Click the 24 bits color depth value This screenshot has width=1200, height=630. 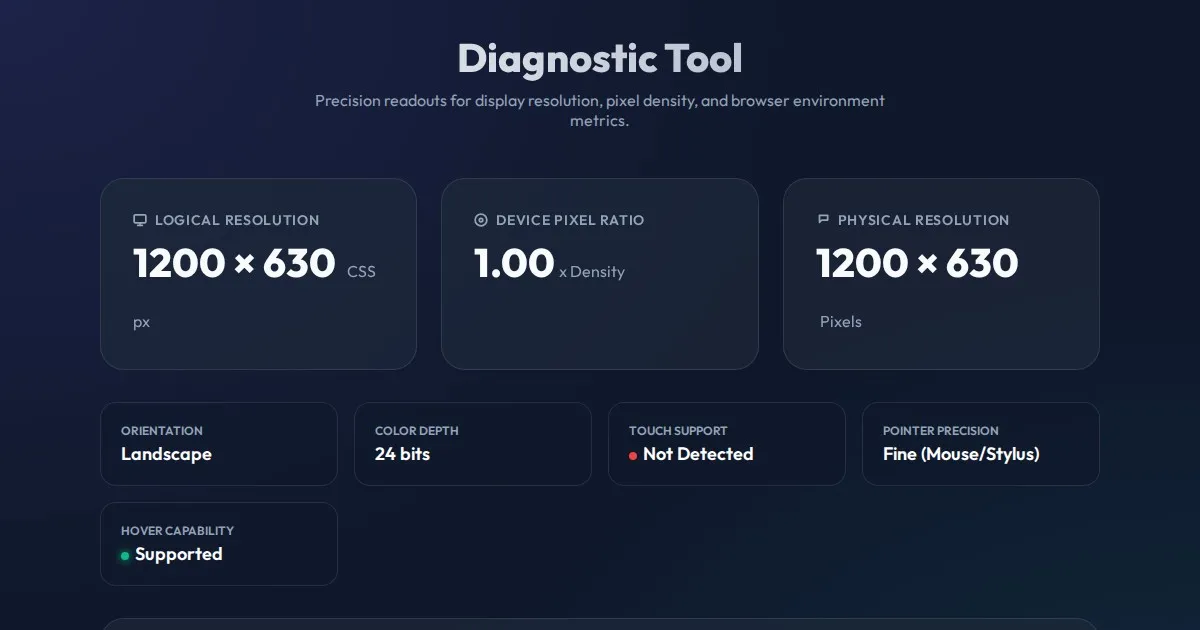tap(402, 454)
